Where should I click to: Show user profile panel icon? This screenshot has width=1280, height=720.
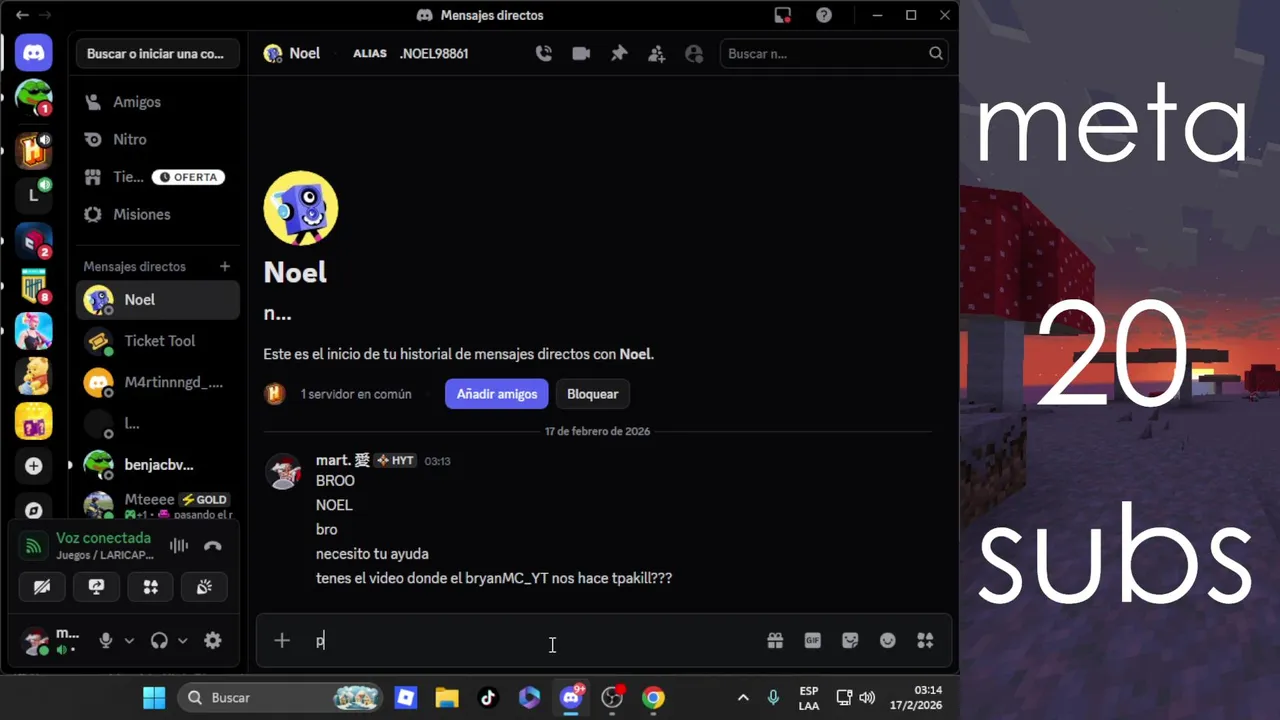click(694, 54)
